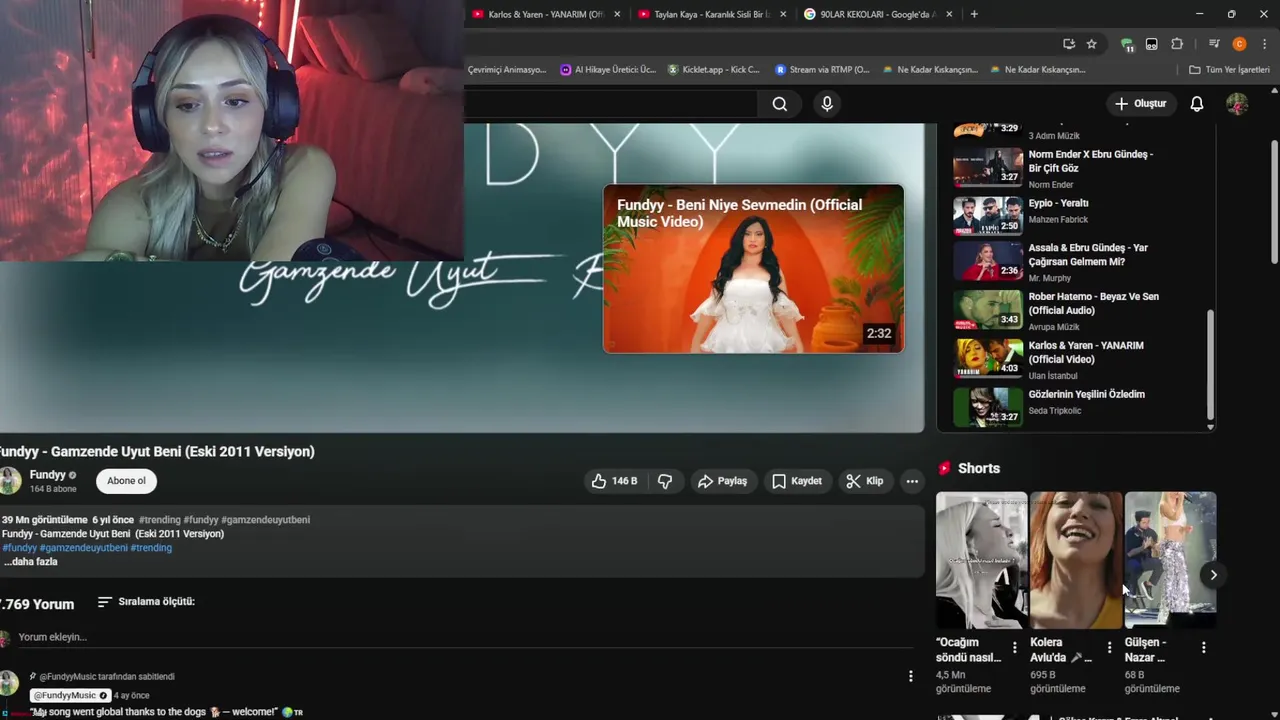Viewport: 1280px width, 720px height.
Task: Open the green extension with badge 11
Action: coord(1127,44)
